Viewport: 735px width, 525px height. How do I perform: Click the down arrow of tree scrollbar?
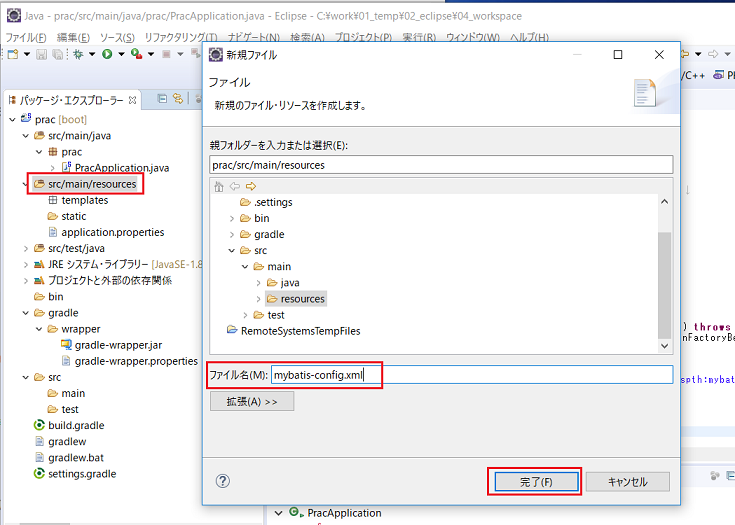(664, 346)
